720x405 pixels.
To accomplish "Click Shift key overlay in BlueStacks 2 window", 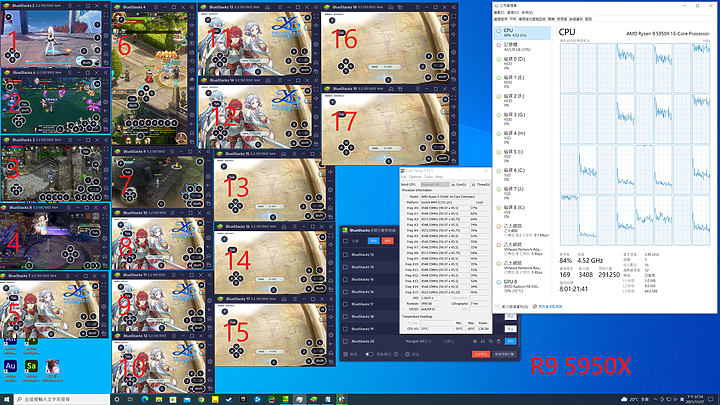I will pyautogui.click(x=87, y=62).
